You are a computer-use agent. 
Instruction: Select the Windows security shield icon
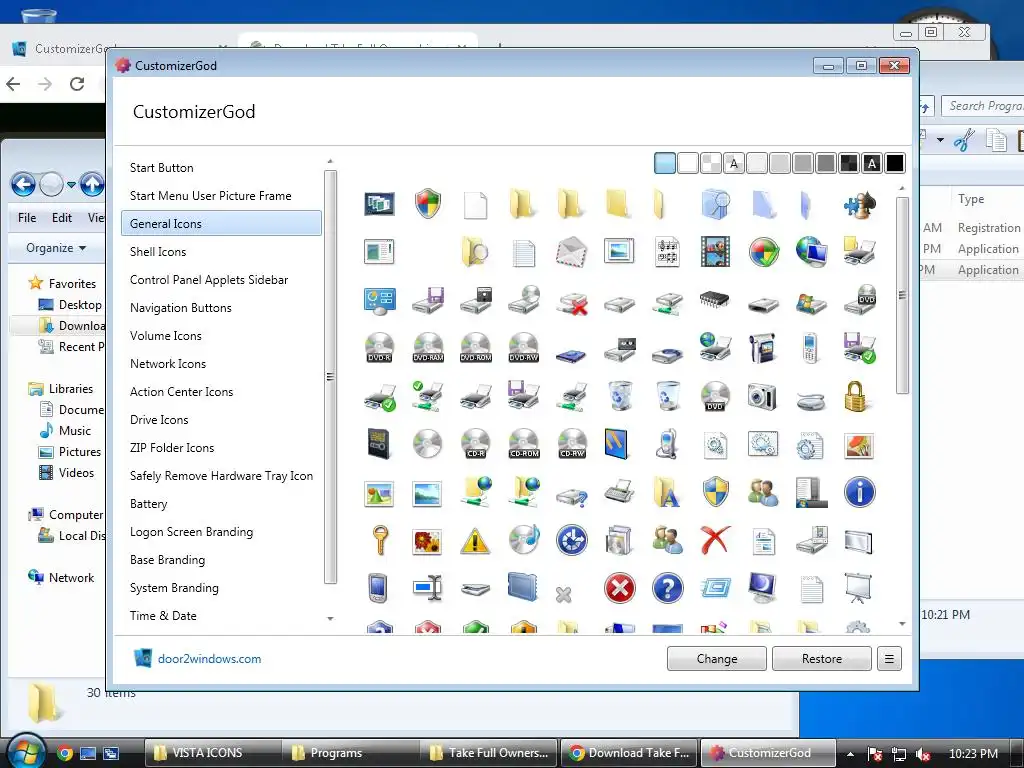428,204
